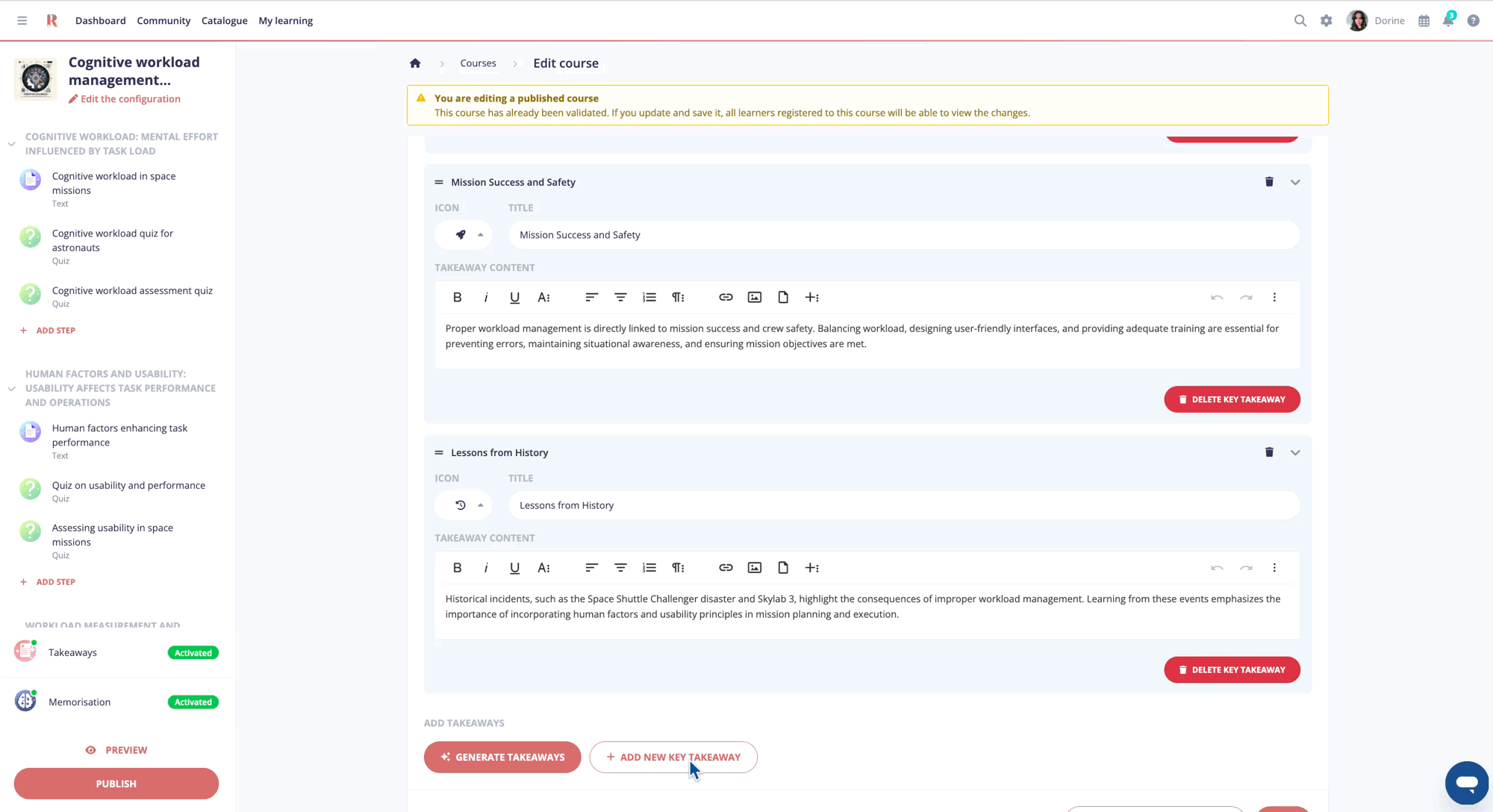Insert link in Mission Success takeaway editor
Image resolution: width=1493 pixels, height=812 pixels.
pos(726,297)
